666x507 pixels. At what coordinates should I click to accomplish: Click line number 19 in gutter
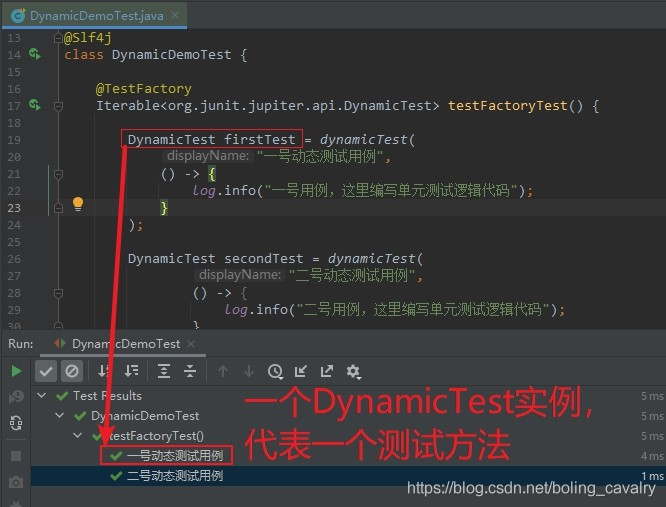14,140
